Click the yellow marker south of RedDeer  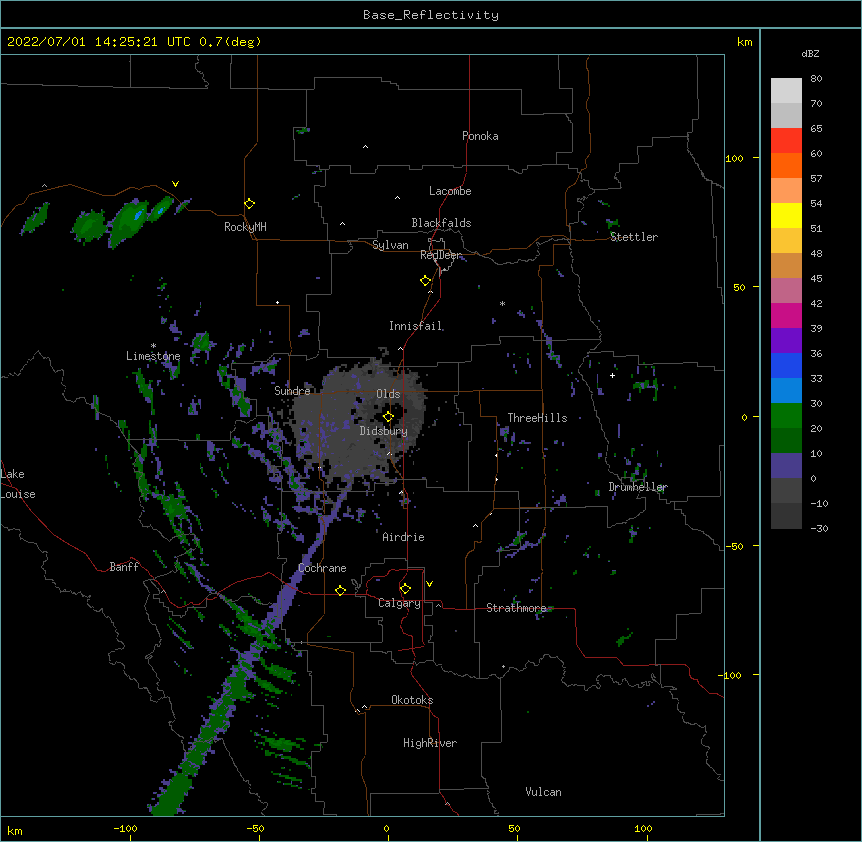click(426, 281)
